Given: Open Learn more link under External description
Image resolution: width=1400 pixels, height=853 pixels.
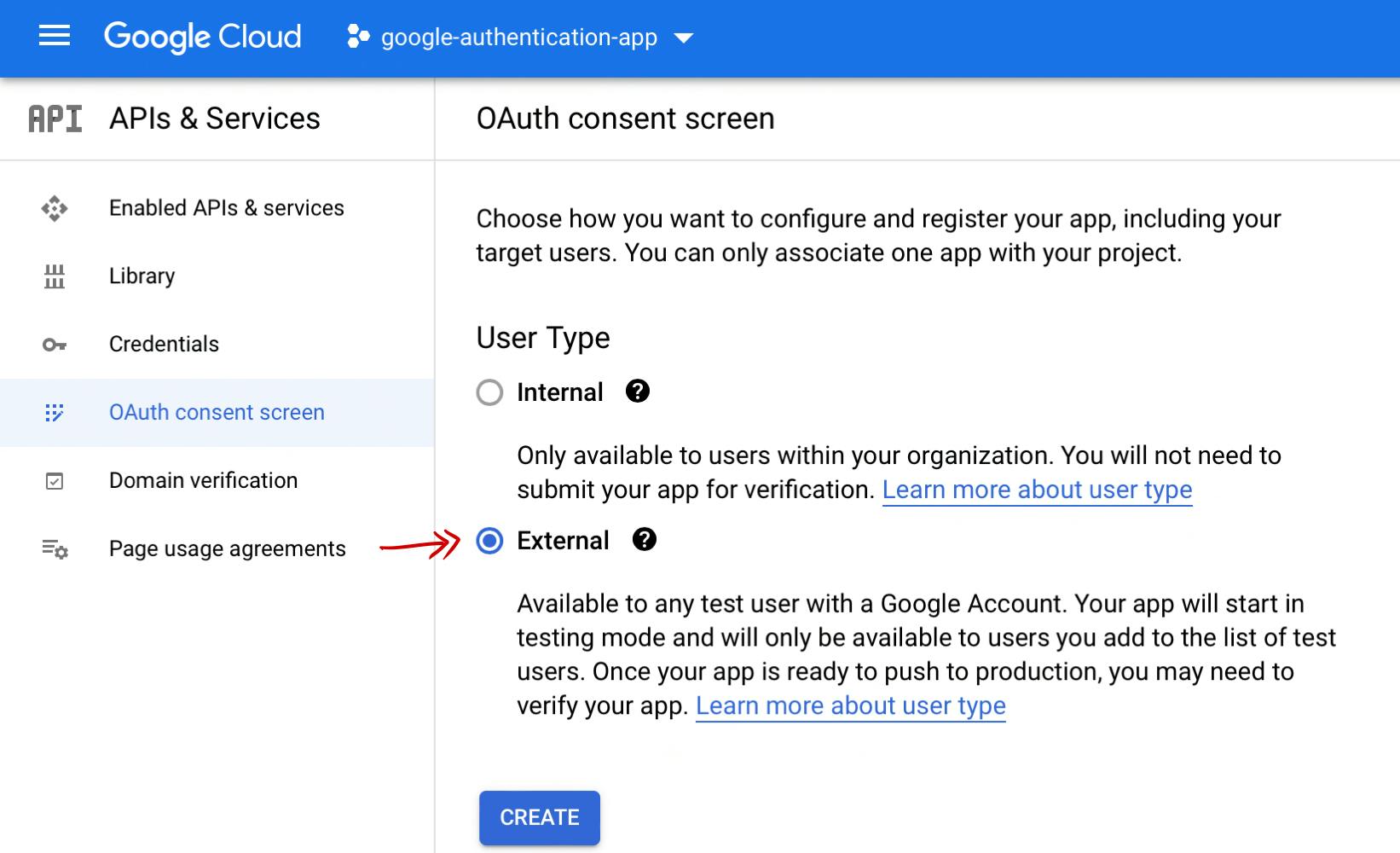Looking at the screenshot, I should tap(851, 706).
